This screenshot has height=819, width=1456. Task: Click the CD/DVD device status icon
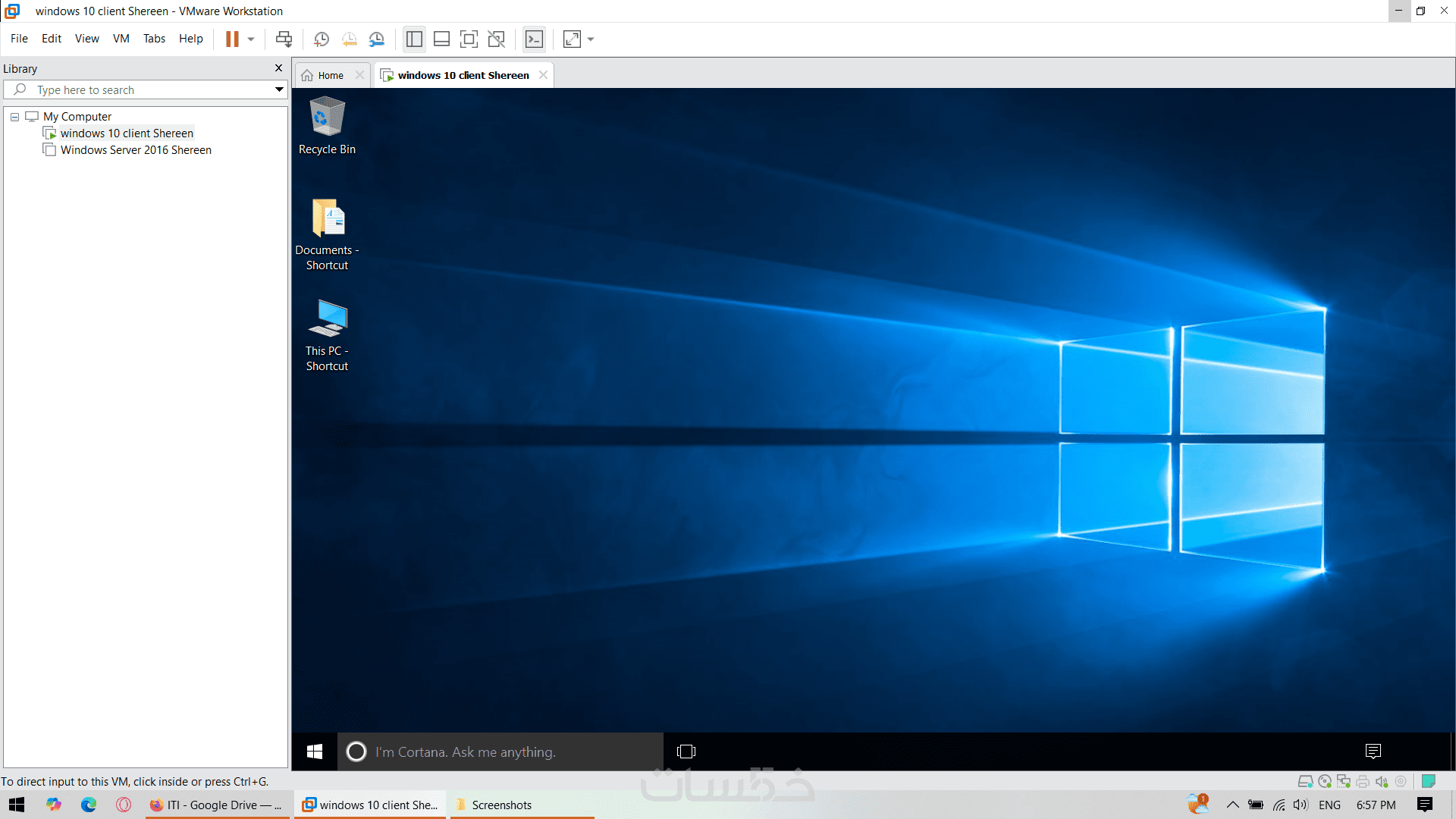(x=1325, y=781)
